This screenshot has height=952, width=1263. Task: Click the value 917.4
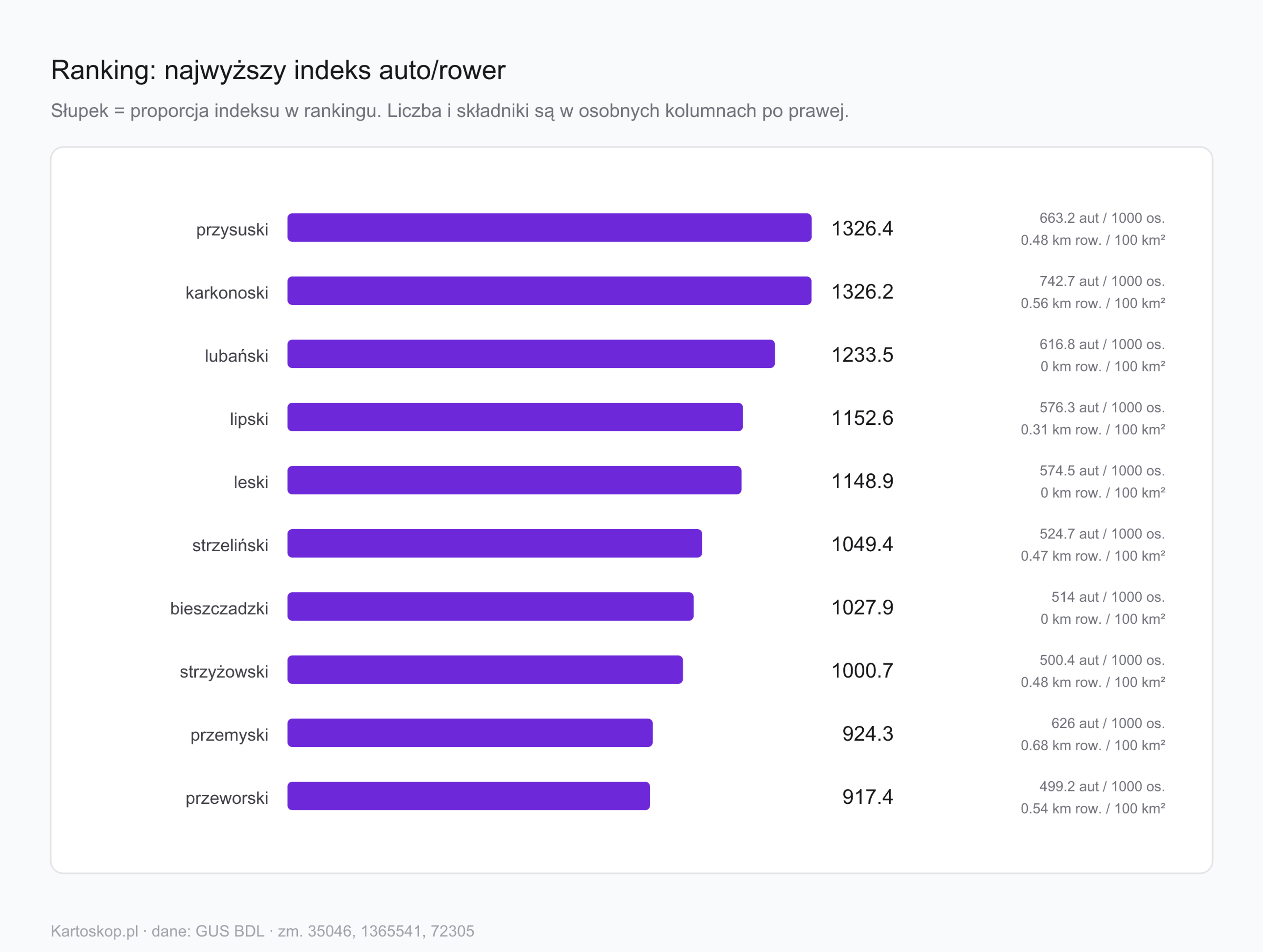(x=868, y=797)
